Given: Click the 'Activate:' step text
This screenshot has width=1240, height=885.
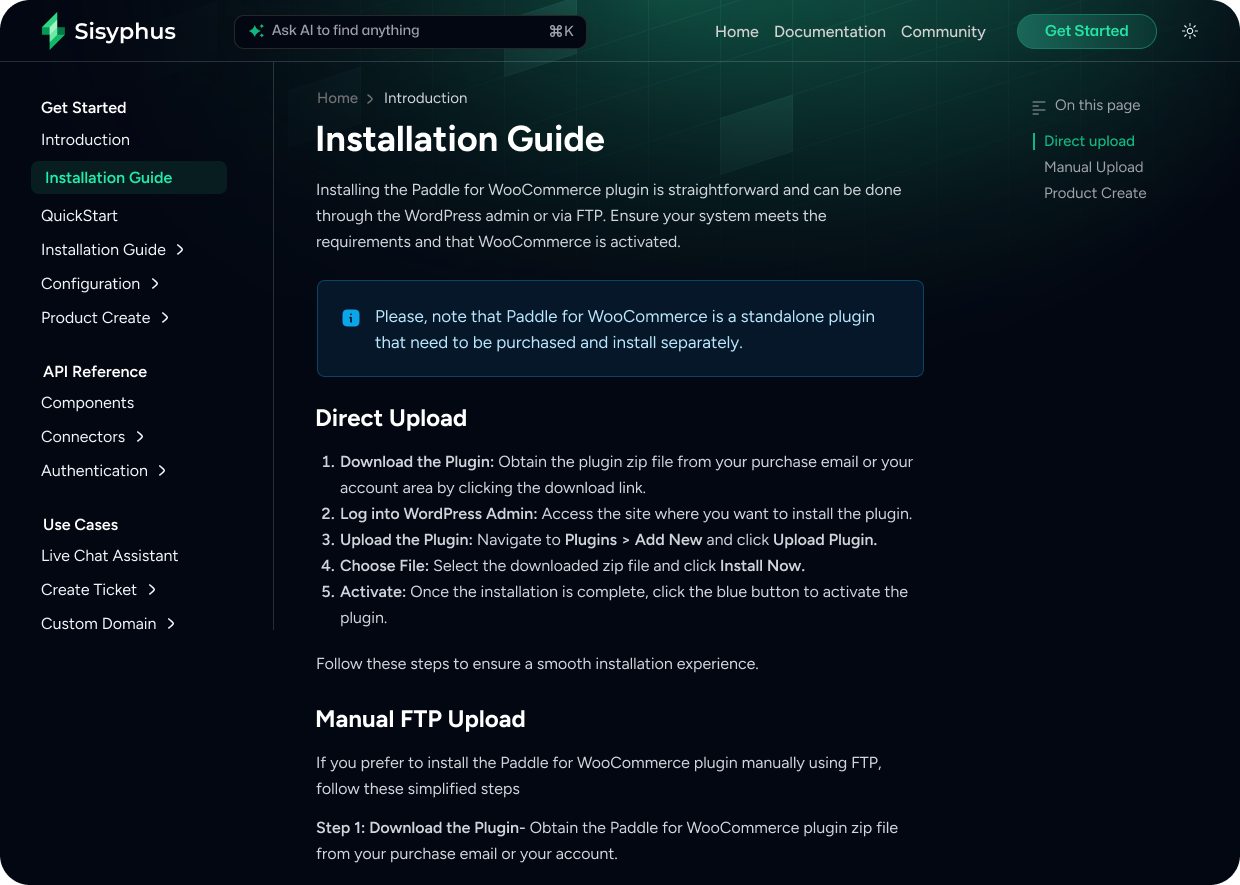Looking at the screenshot, I should [x=373, y=592].
